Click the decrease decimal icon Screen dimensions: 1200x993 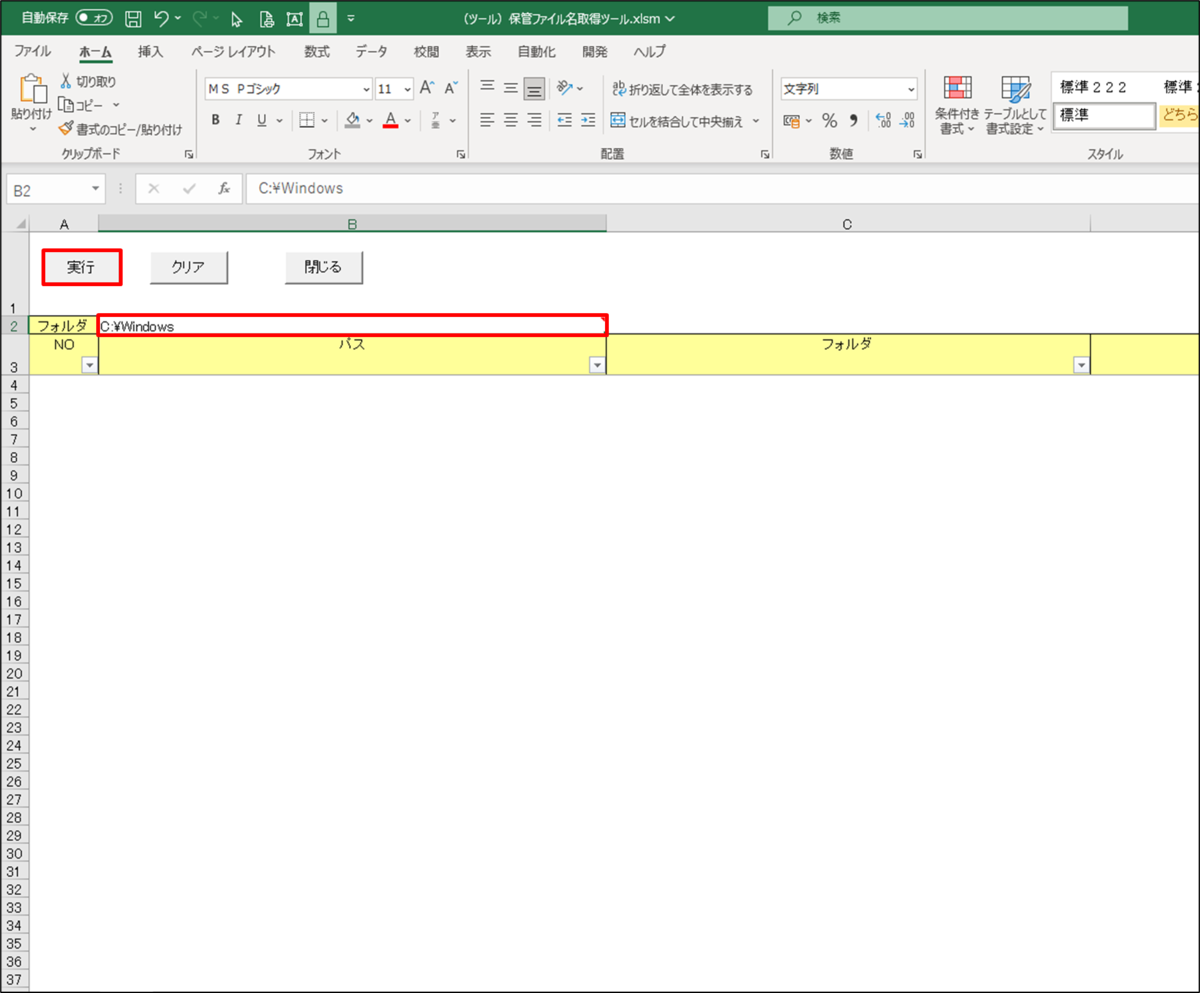pyautogui.click(x=907, y=120)
